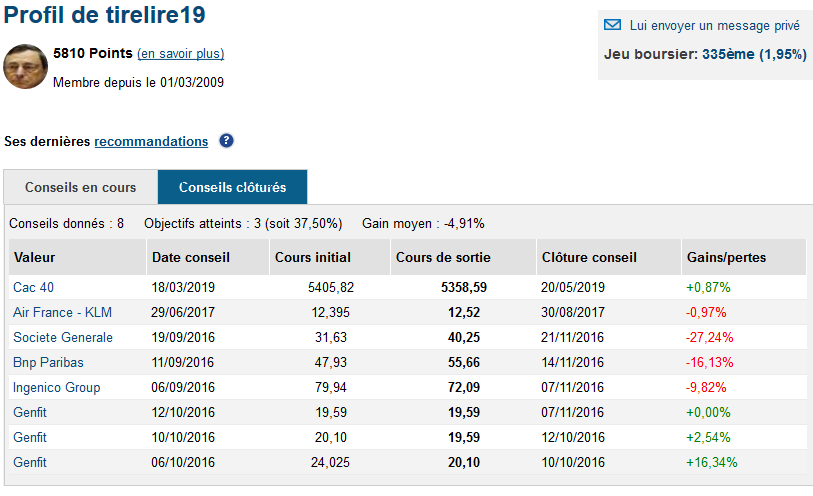Viewport: 813px width, 496px height.
Task: Open the Genfit link dated 12/10/2016
Action: pyautogui.click(x=30, y=413)
